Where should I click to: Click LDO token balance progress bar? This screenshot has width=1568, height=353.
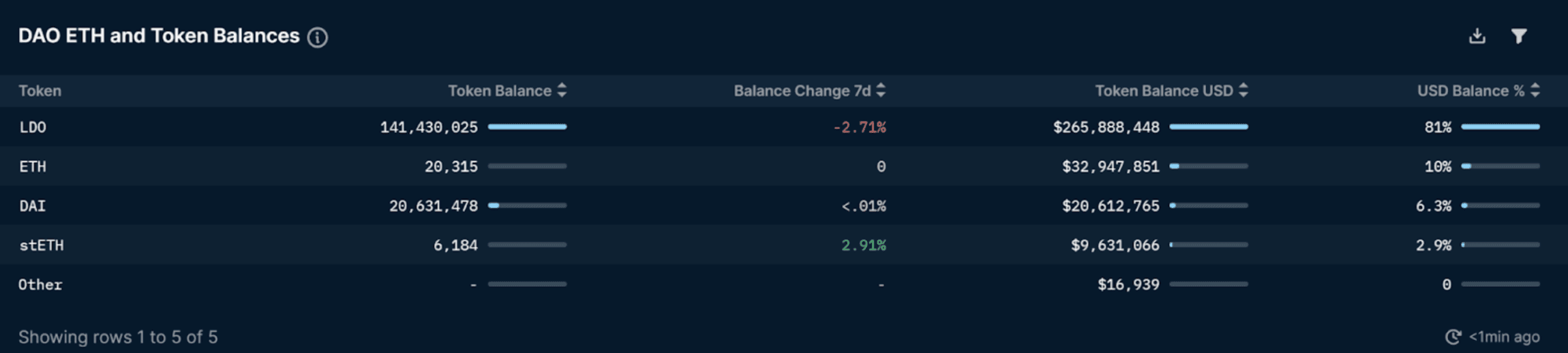point(527,127)
